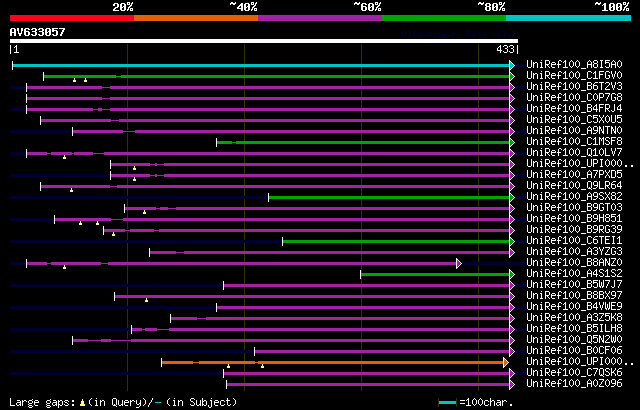Select the UniRef100_B8BX97 hit name

574,296
